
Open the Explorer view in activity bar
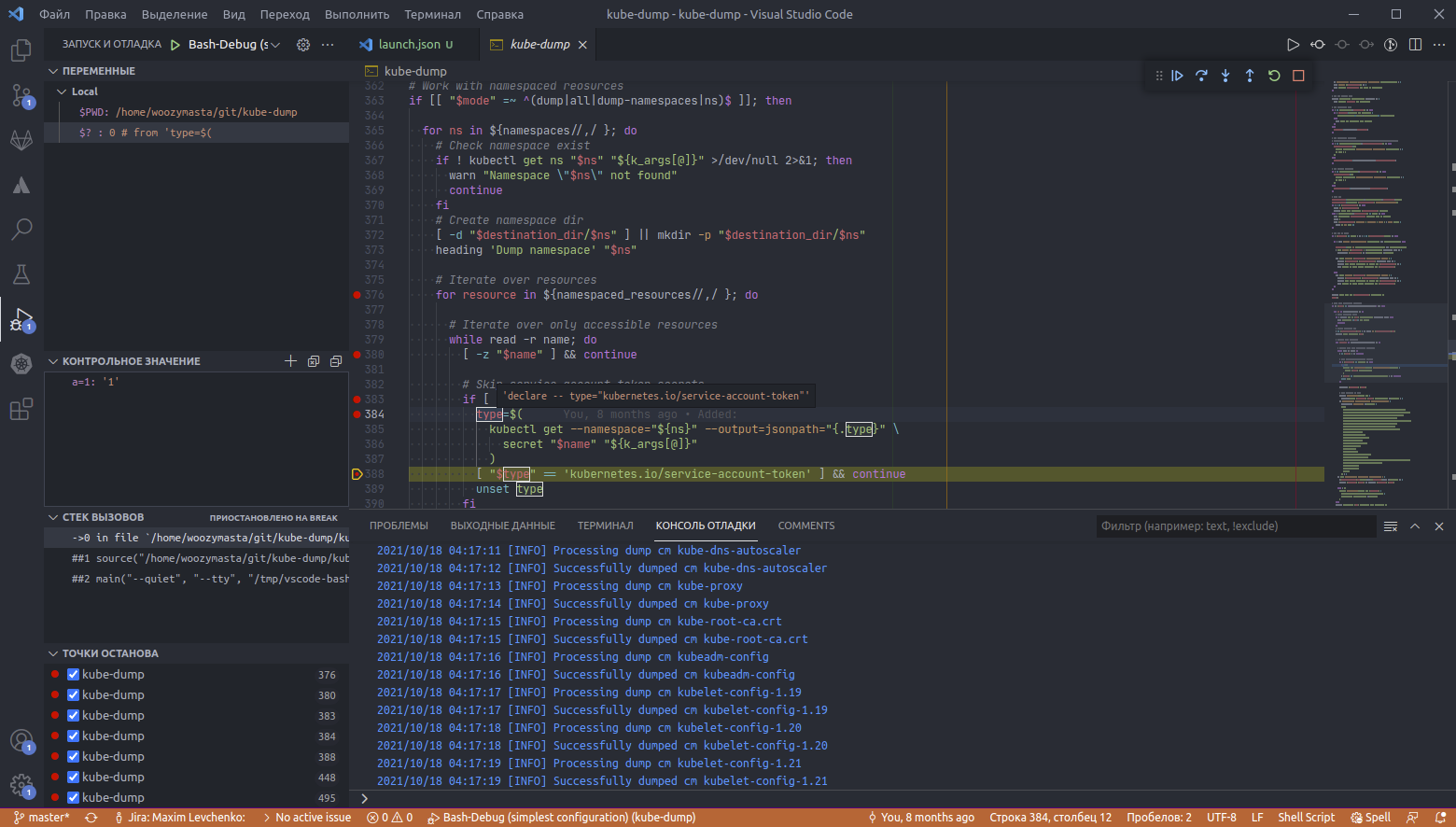click(21, 50)
